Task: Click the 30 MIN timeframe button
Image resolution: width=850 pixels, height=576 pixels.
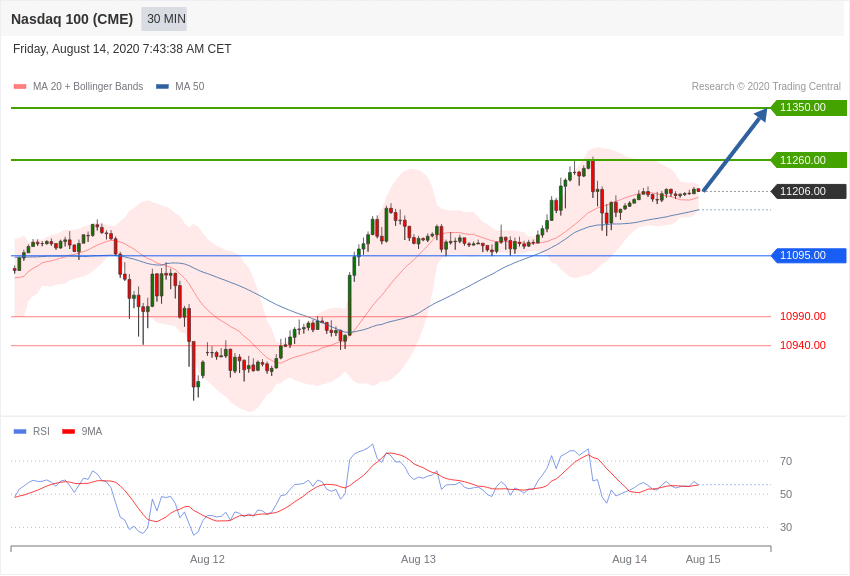Action: [x=164, y=19]
